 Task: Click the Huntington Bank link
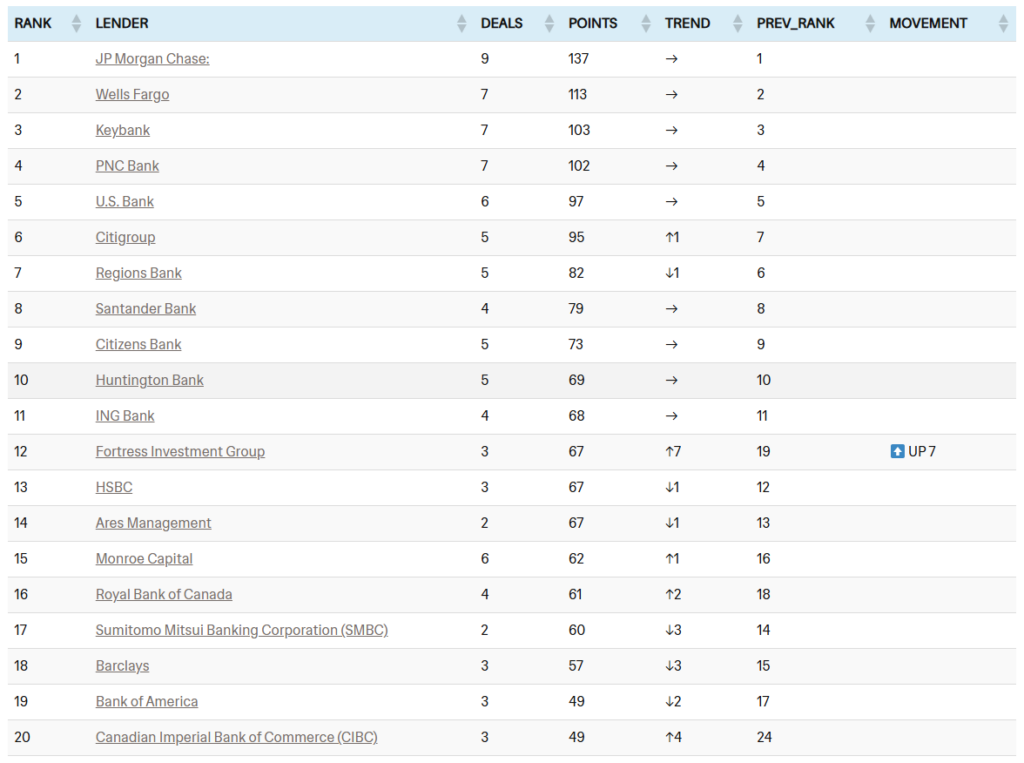pyautogui.click(x=149, y=380)
